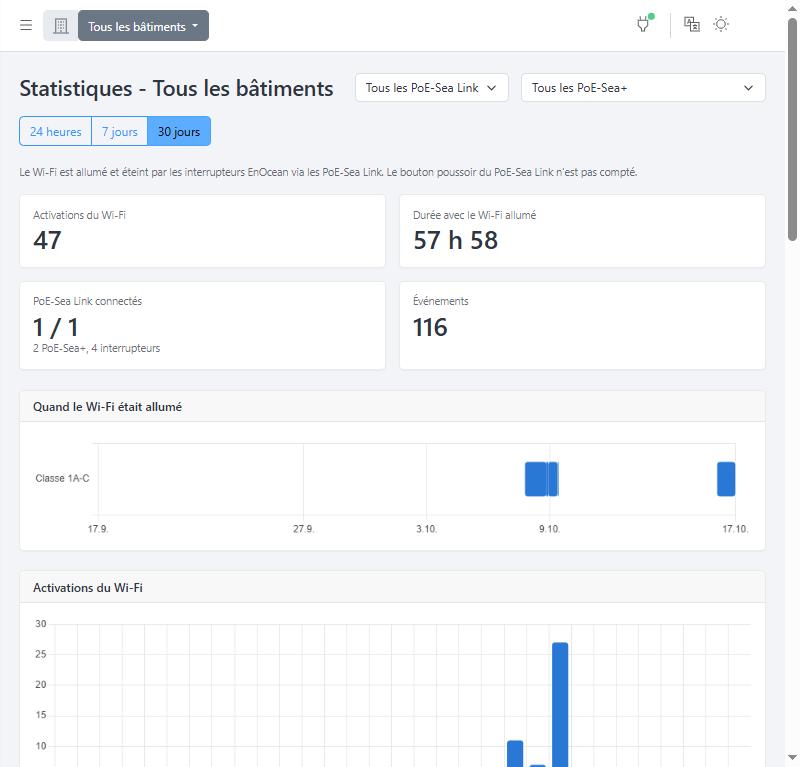This screenshot has height=767, width=800.
Task: Click the Wi-Fi timeline bar near 17.10.
Action: click(726, 479)
